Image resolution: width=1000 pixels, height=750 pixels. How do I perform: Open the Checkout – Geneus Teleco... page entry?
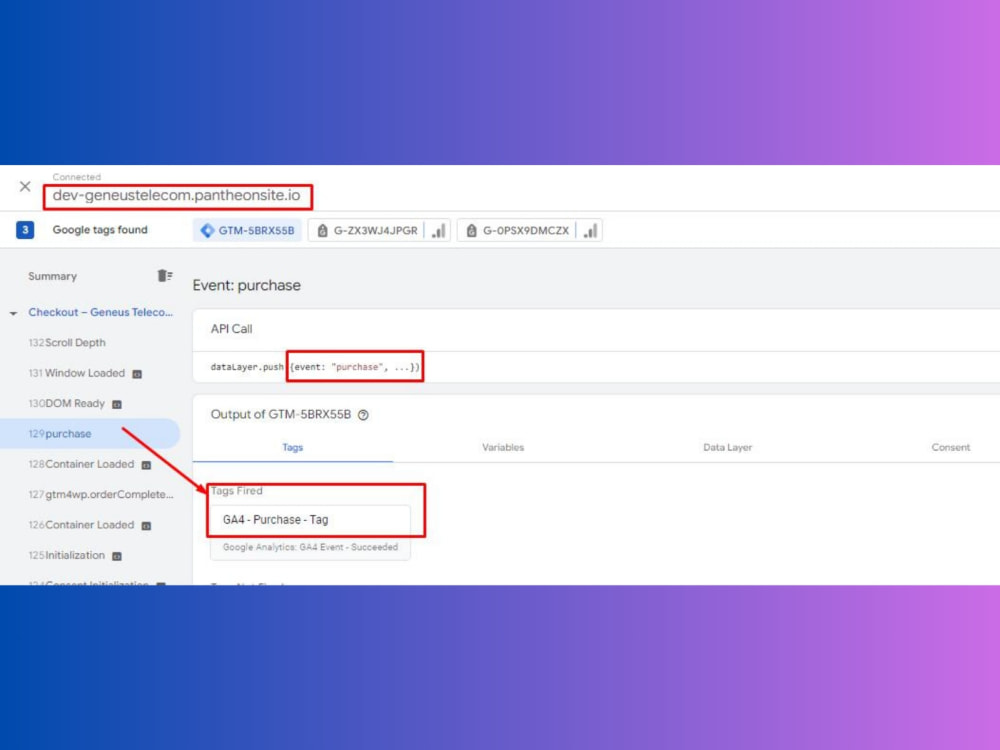click(x=101, y=312)
